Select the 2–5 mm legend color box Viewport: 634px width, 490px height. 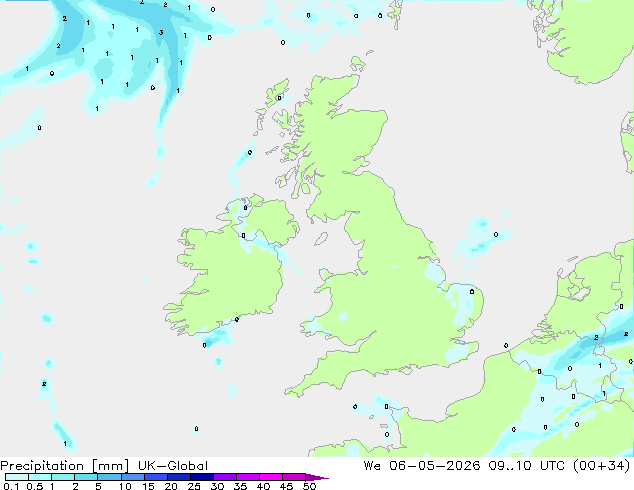point(86,477)
